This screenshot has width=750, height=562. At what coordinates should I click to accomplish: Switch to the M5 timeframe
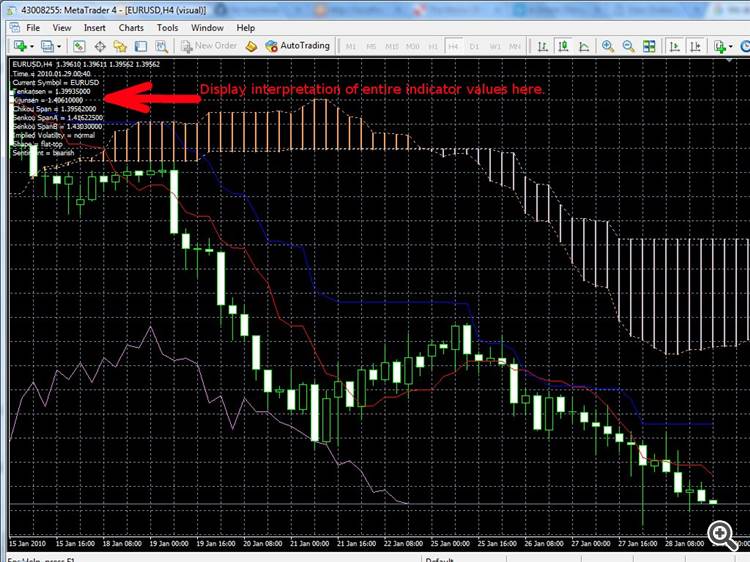tap(371, 46)
